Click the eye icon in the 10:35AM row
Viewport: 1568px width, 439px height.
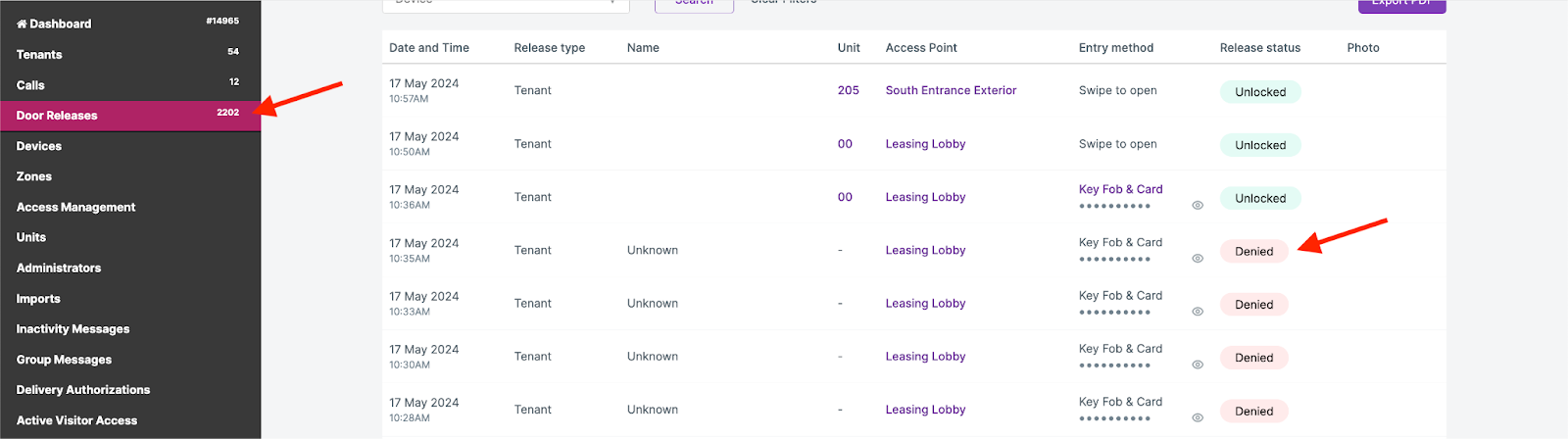[x=1198, y=259]
